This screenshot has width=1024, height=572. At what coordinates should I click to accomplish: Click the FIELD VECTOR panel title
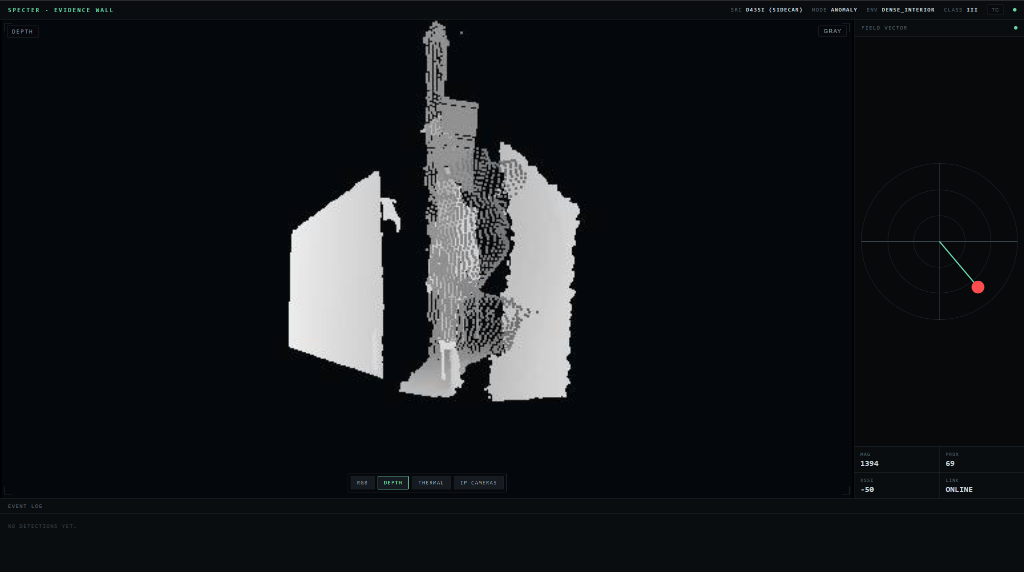point(884,28)
